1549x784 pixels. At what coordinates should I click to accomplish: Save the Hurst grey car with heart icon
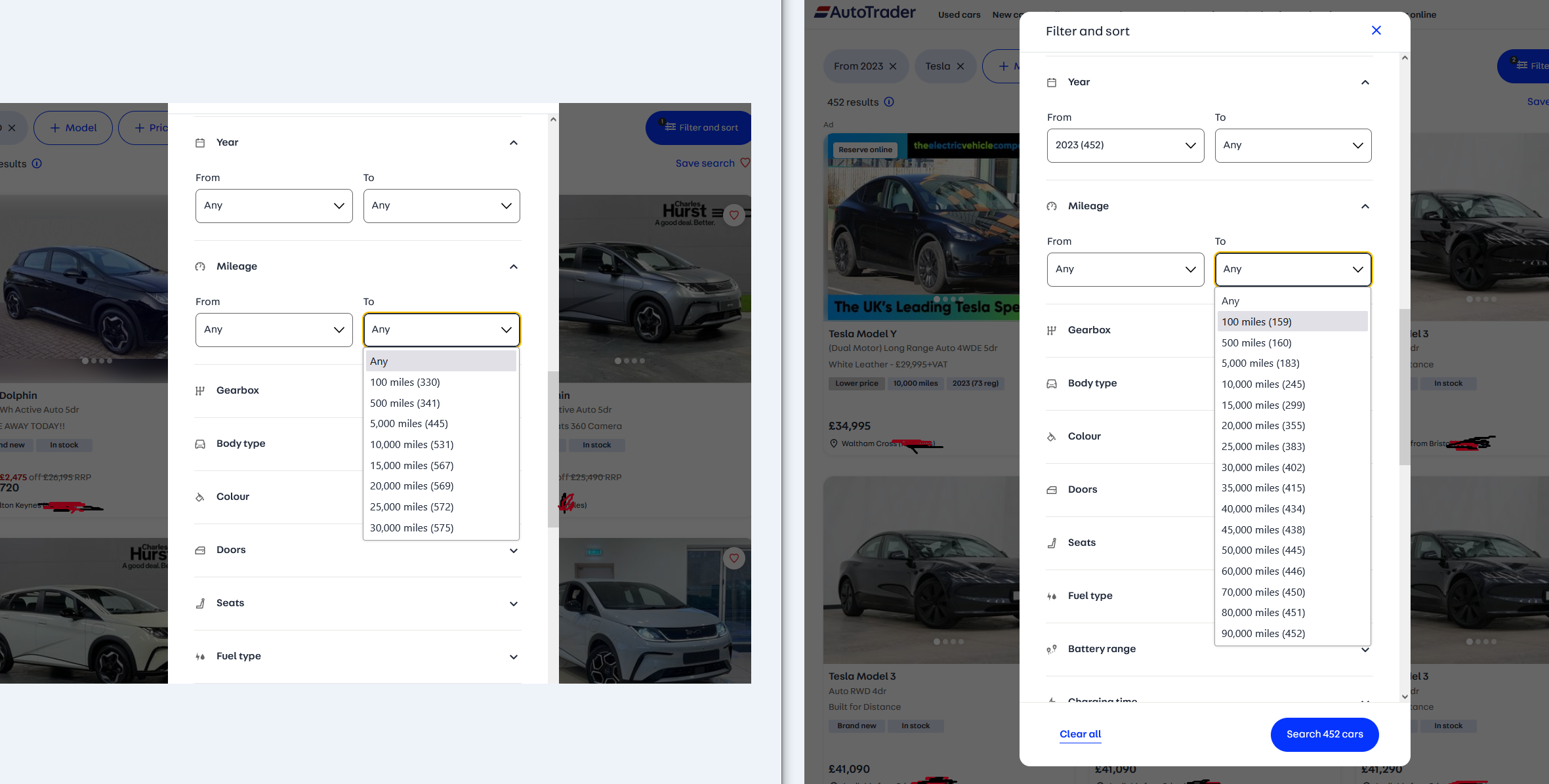[x=734, y=215]
